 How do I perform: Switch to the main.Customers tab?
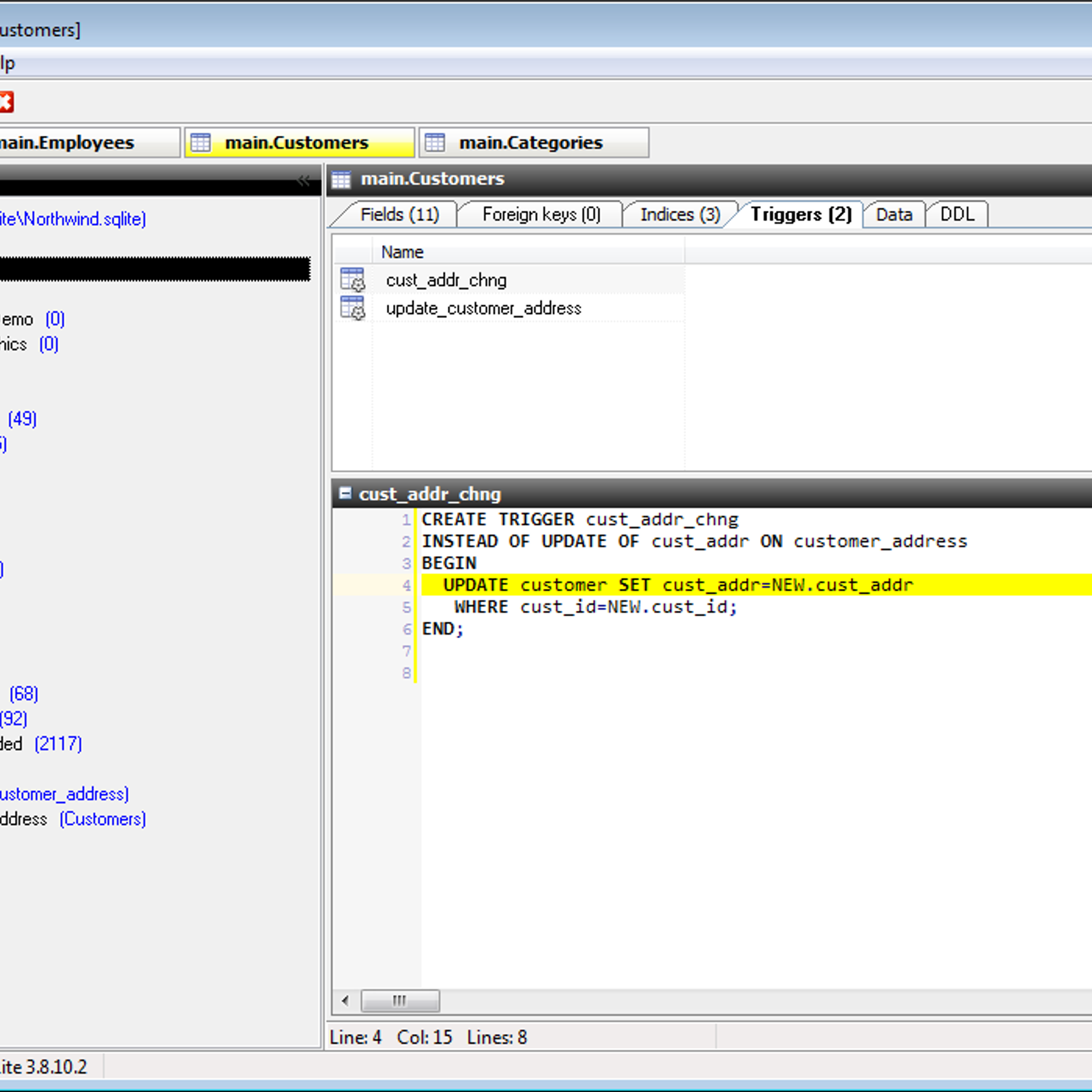(x=300, y=143)
